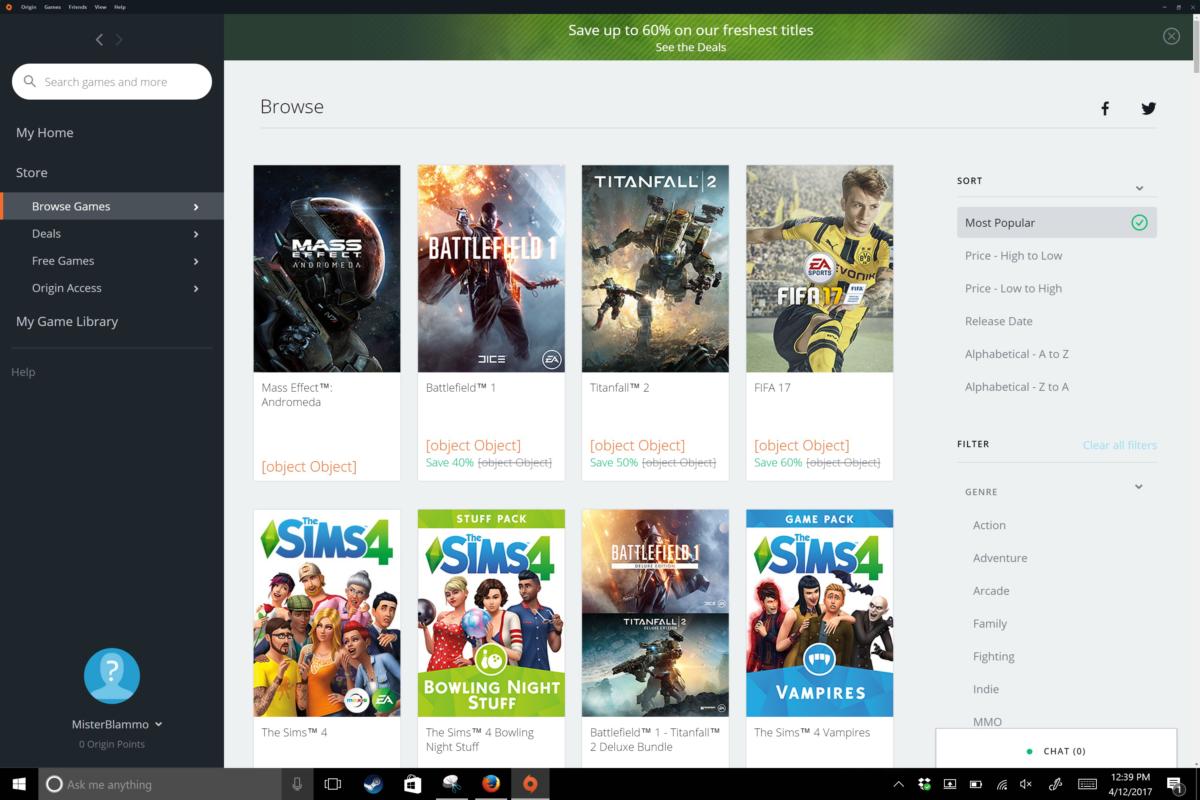Open the touch keyboard tray icon
Image resolution: width=1200 pixels, height=800 pixels.
[x=1087, y=784]
